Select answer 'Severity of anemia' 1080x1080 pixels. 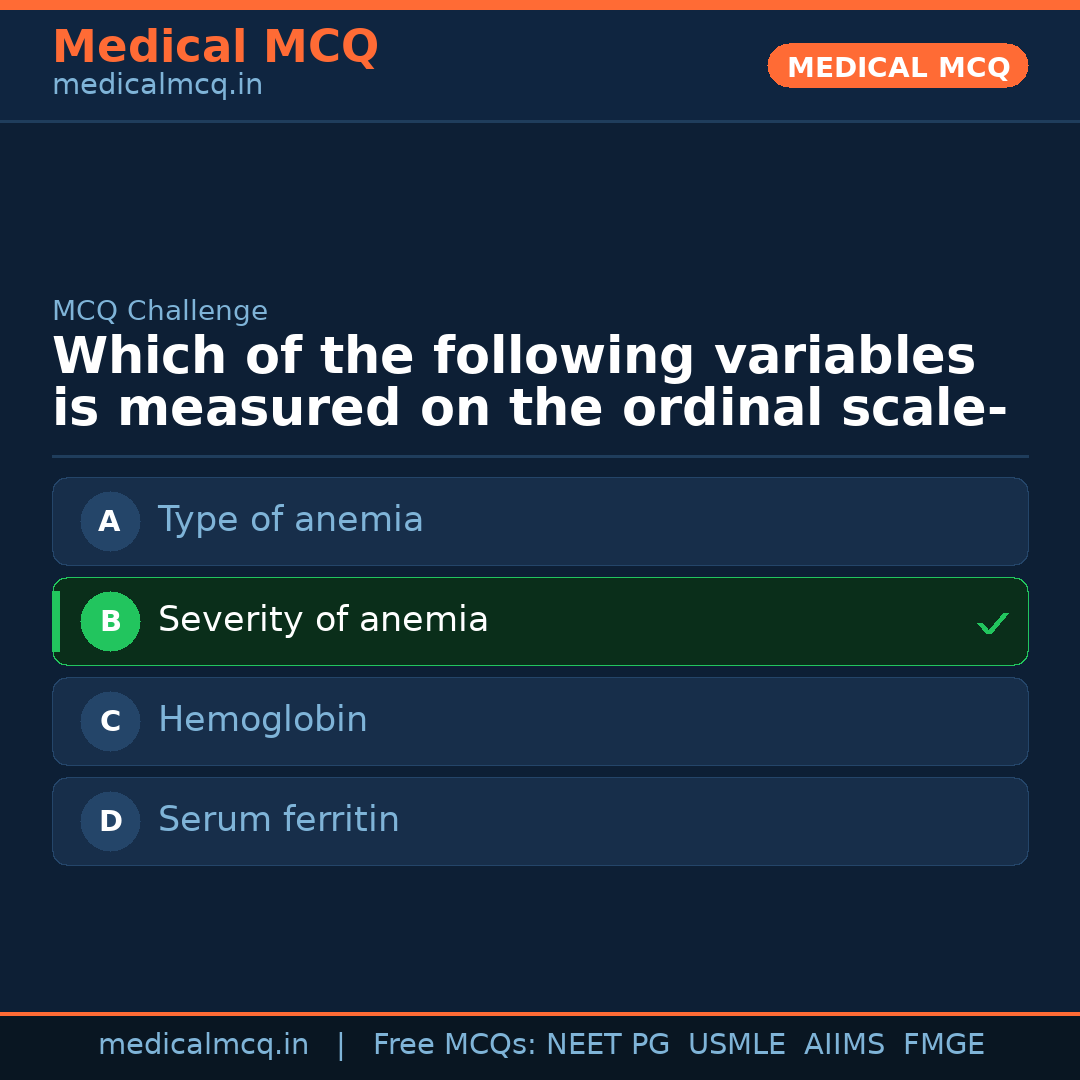pyautogui.click(x=323, y=620)
